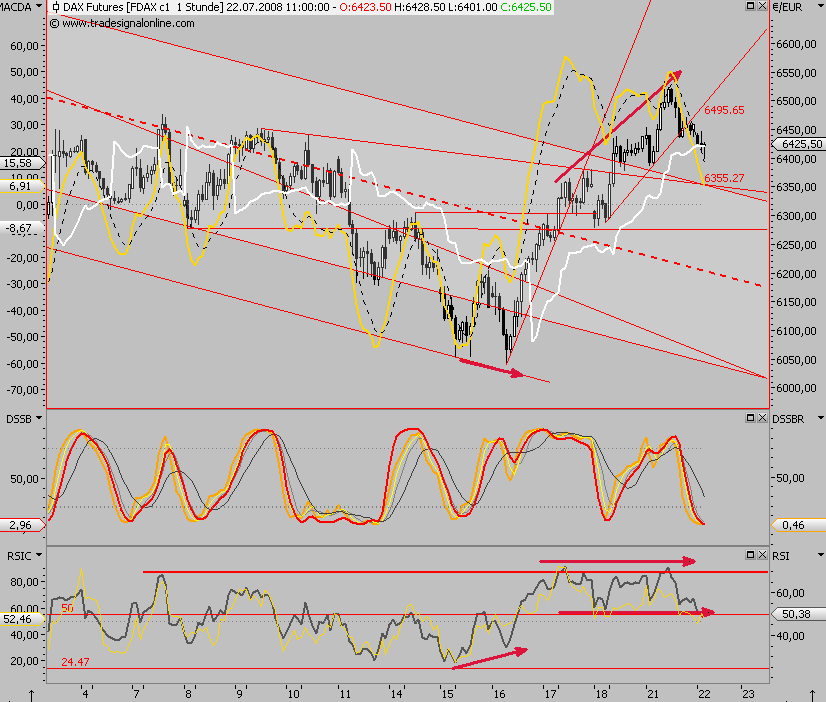The image size is (826, 702).
Task: Maximize the main price chart pane
Action: point(751,6)
